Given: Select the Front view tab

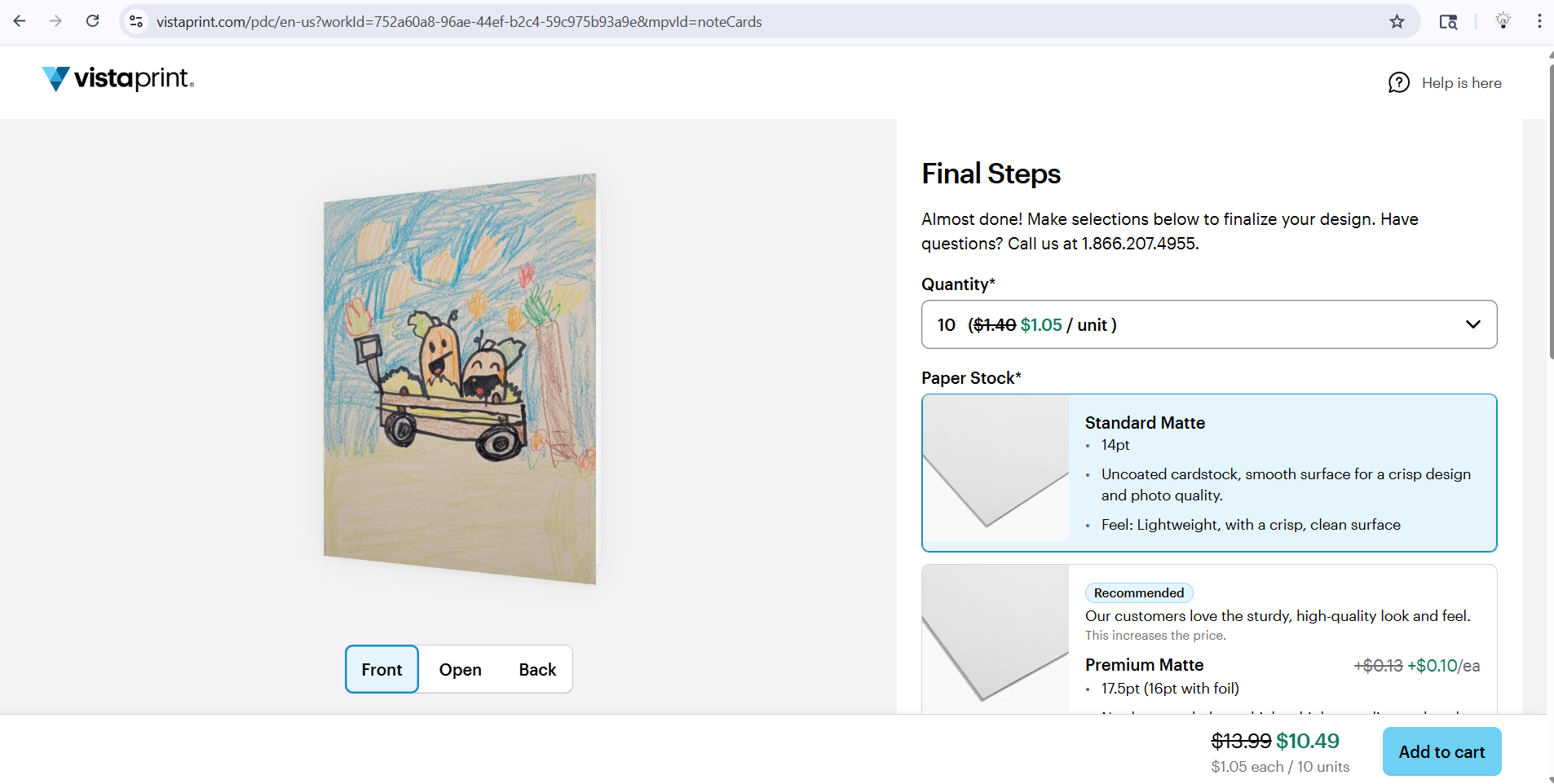Looking at the screenshot, I should click(381, 669).
